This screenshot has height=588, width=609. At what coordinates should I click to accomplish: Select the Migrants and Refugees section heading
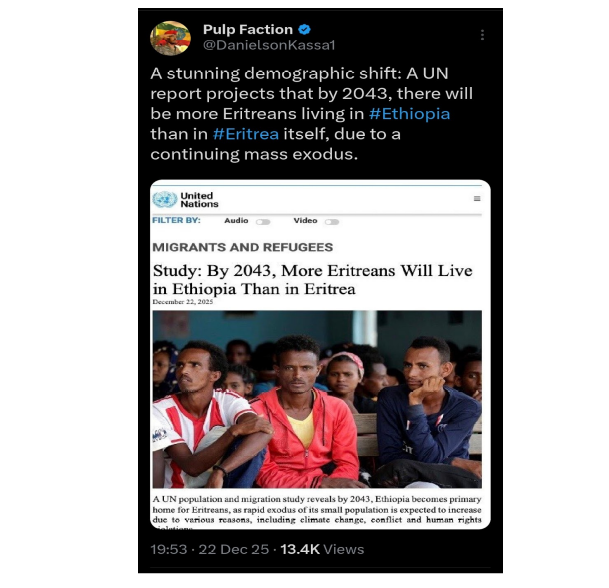click(242, 247)
